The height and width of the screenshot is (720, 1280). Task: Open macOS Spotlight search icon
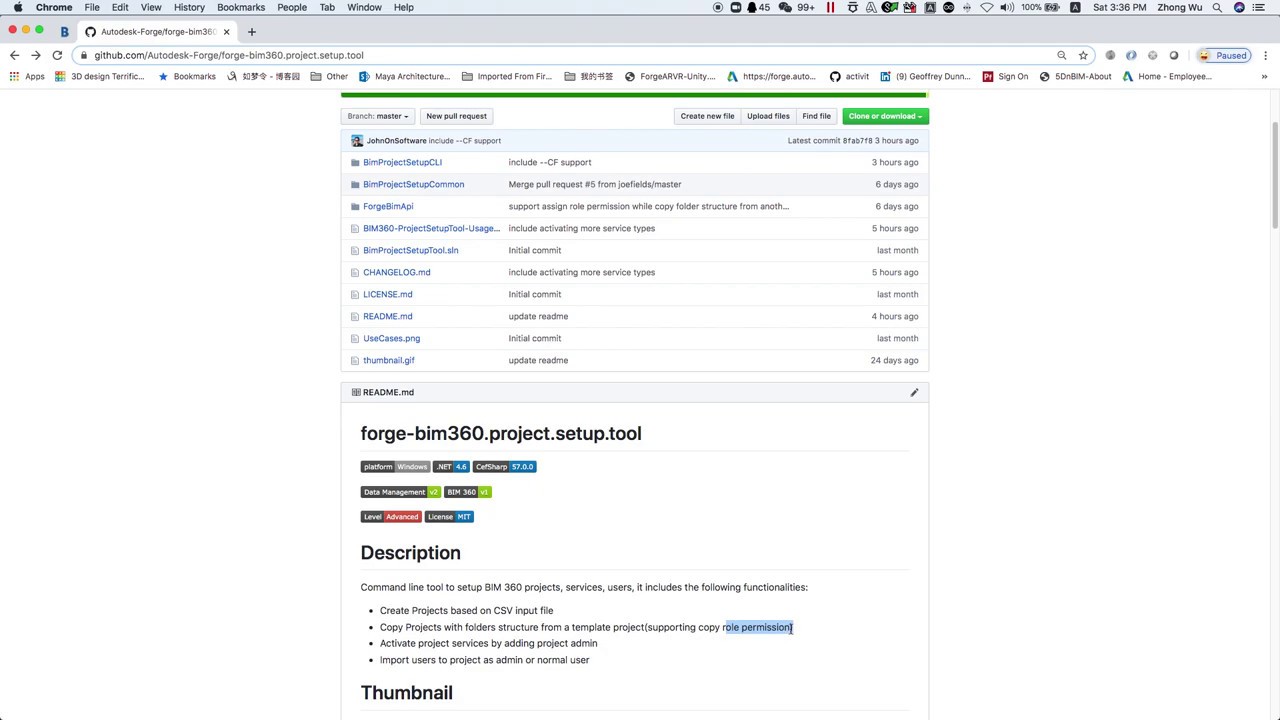pos(1217,7)
